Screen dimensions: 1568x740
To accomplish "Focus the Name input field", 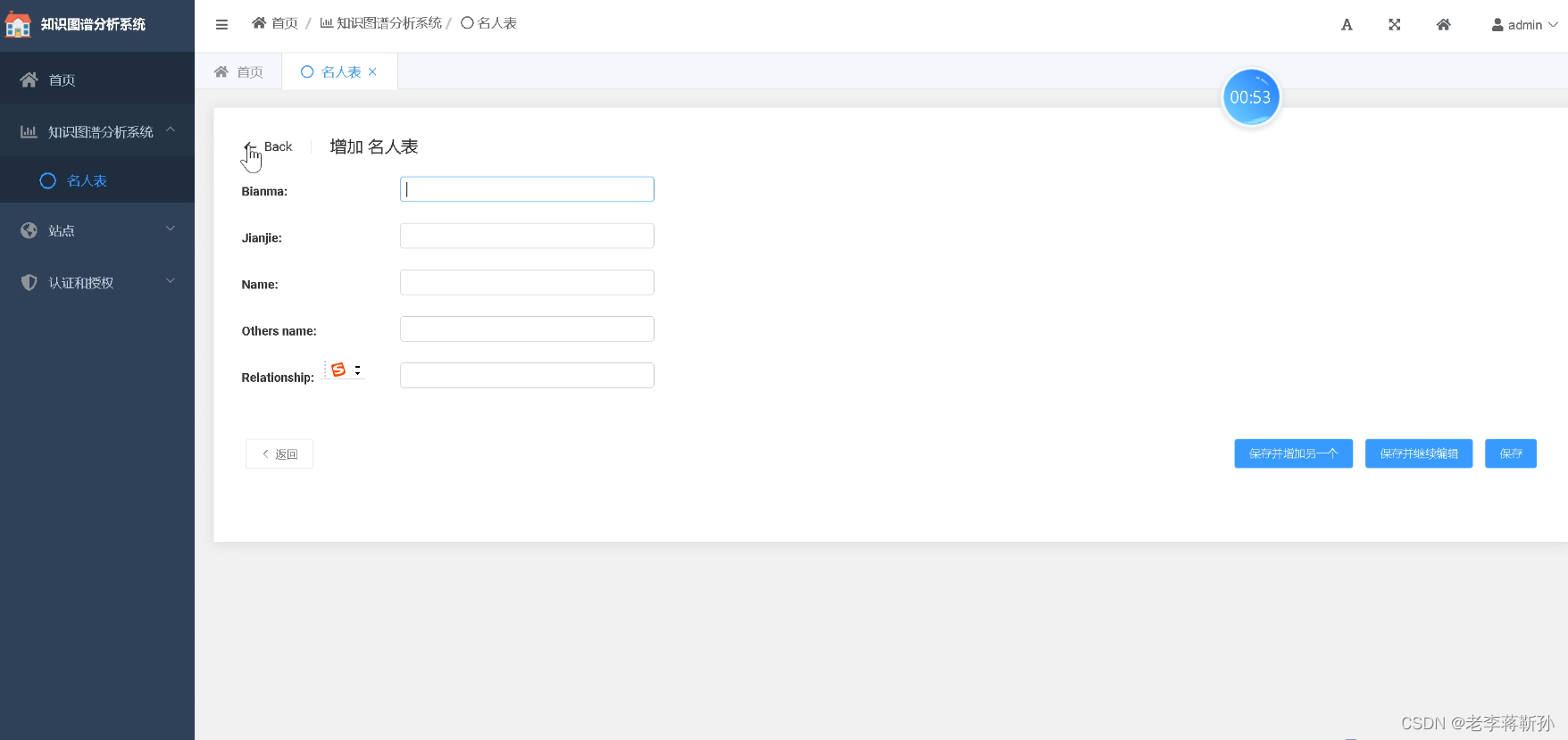I will coord(527,282).
